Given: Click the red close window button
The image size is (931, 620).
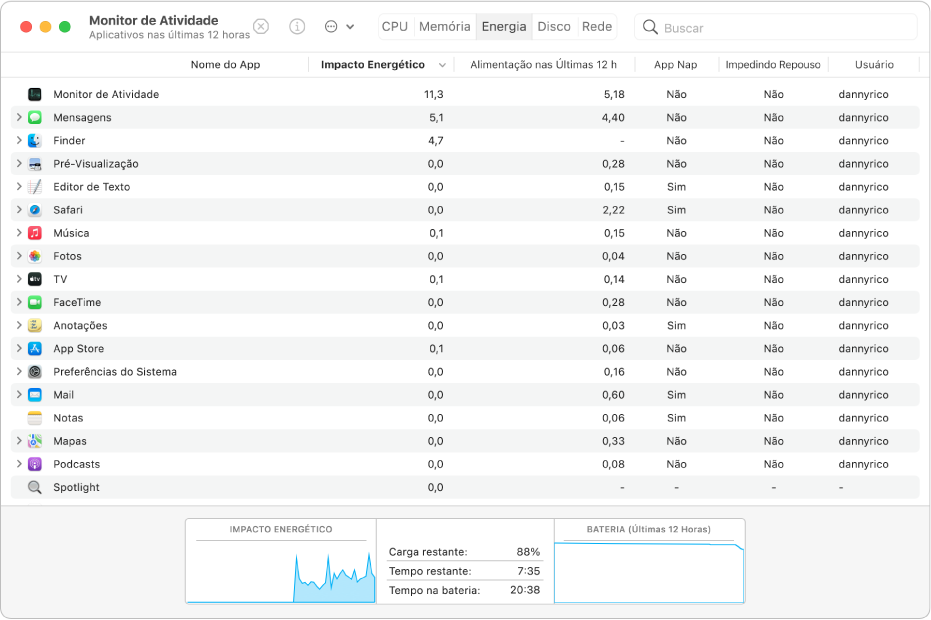Looking at the screenshot, I should click(x=26, y=27).
